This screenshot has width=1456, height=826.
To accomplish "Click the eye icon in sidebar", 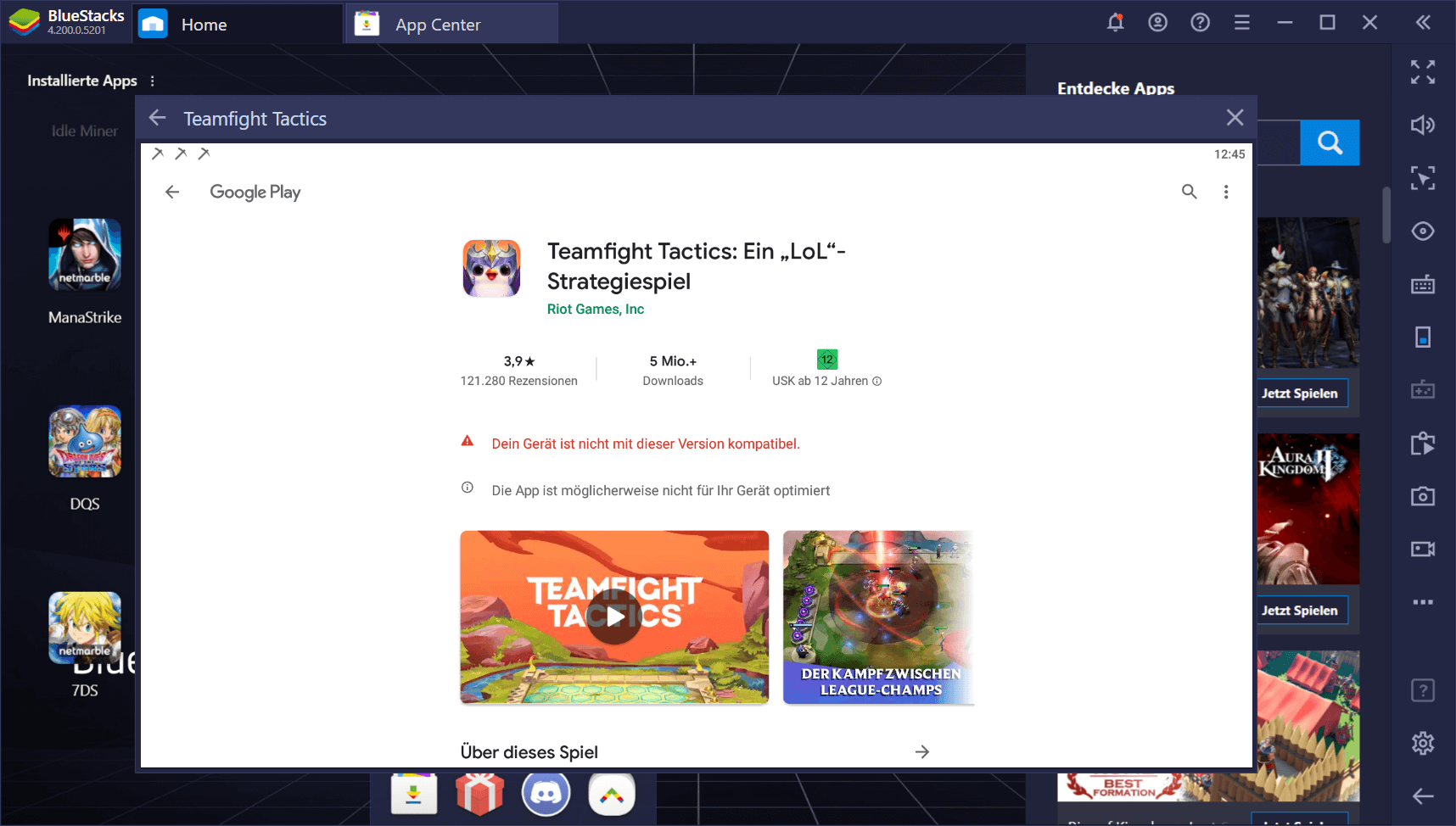I will 1423,232.
